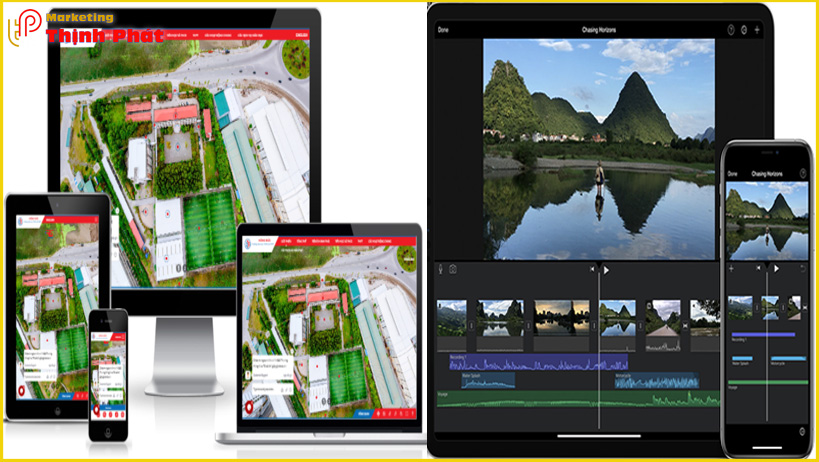Click the home button on left tablet
The width and height of the screenshot is (819, 462).
57,411
